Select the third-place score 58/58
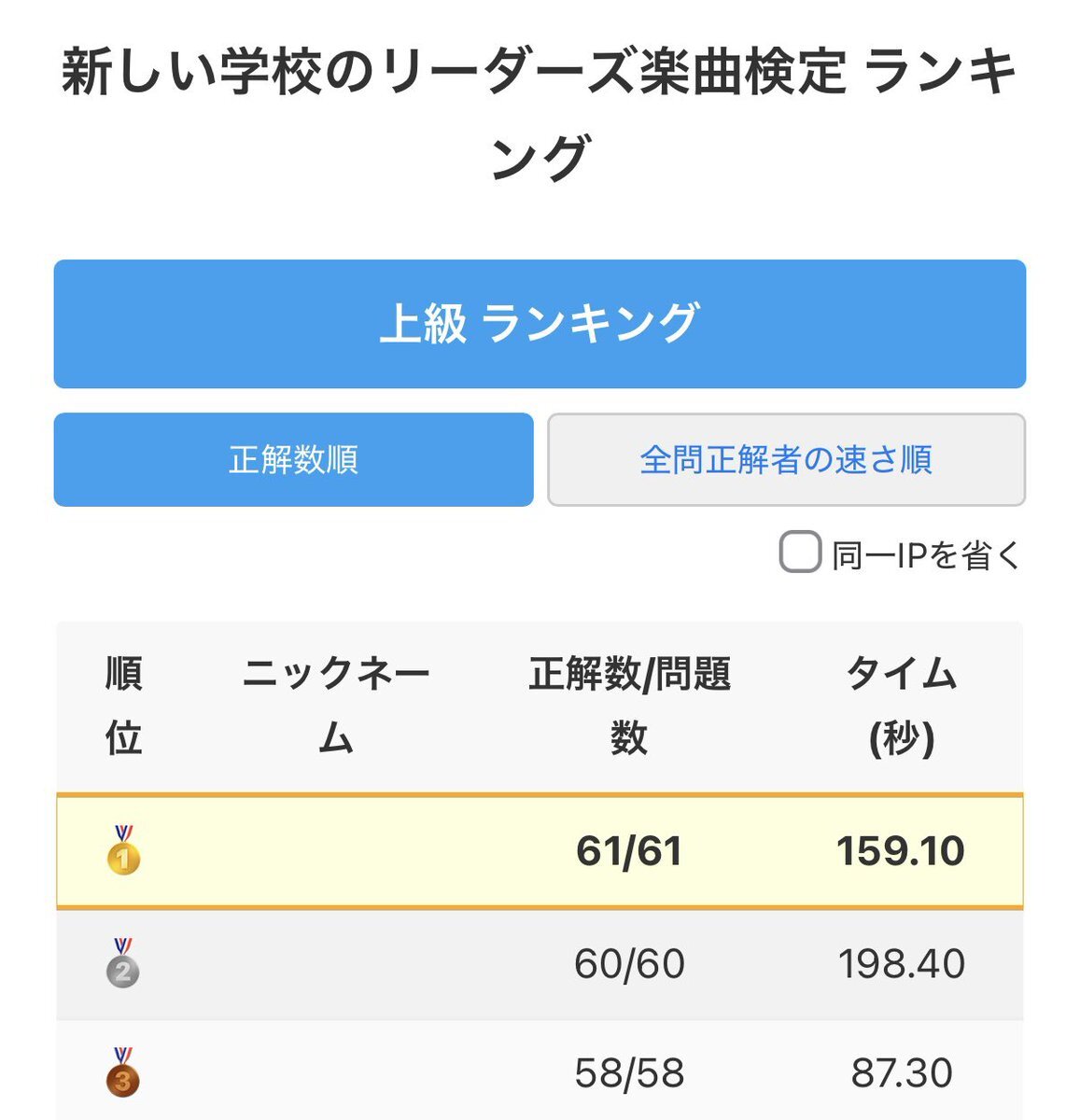This screenshot has width=1080, height=1120. (629, 1073)
